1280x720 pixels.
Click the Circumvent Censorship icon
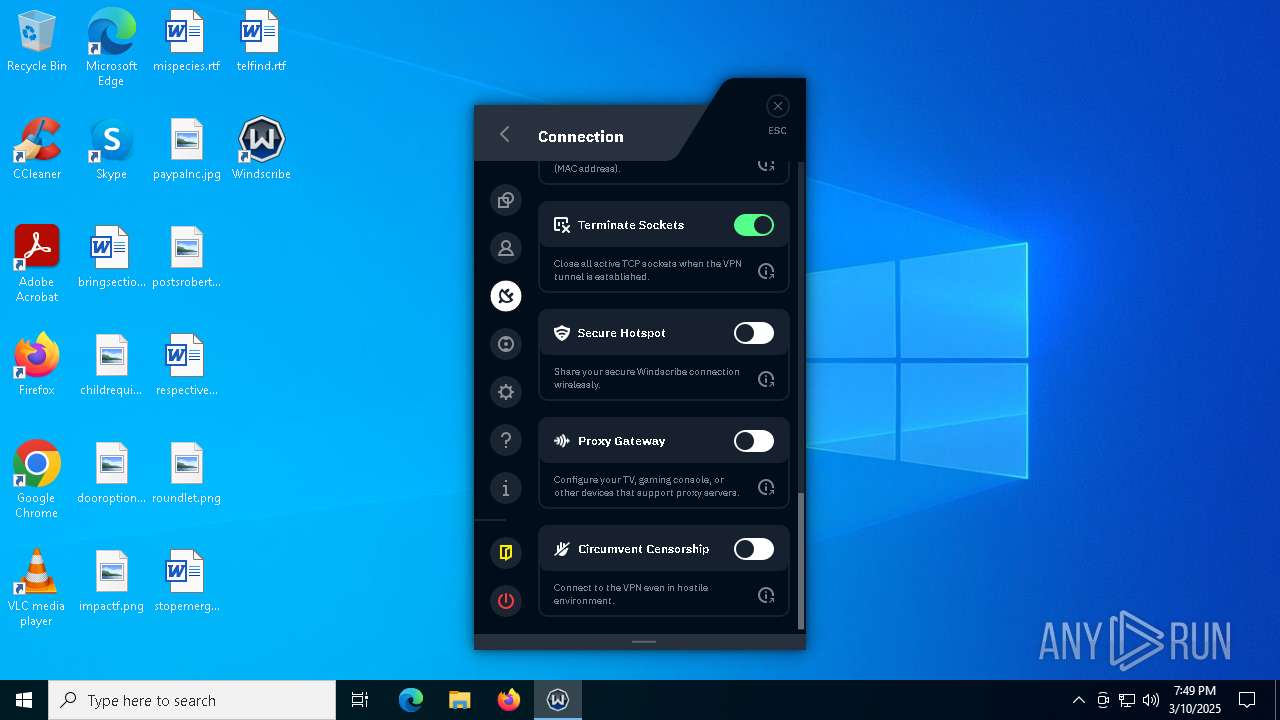pyautogui.click(x=562, y=549)
